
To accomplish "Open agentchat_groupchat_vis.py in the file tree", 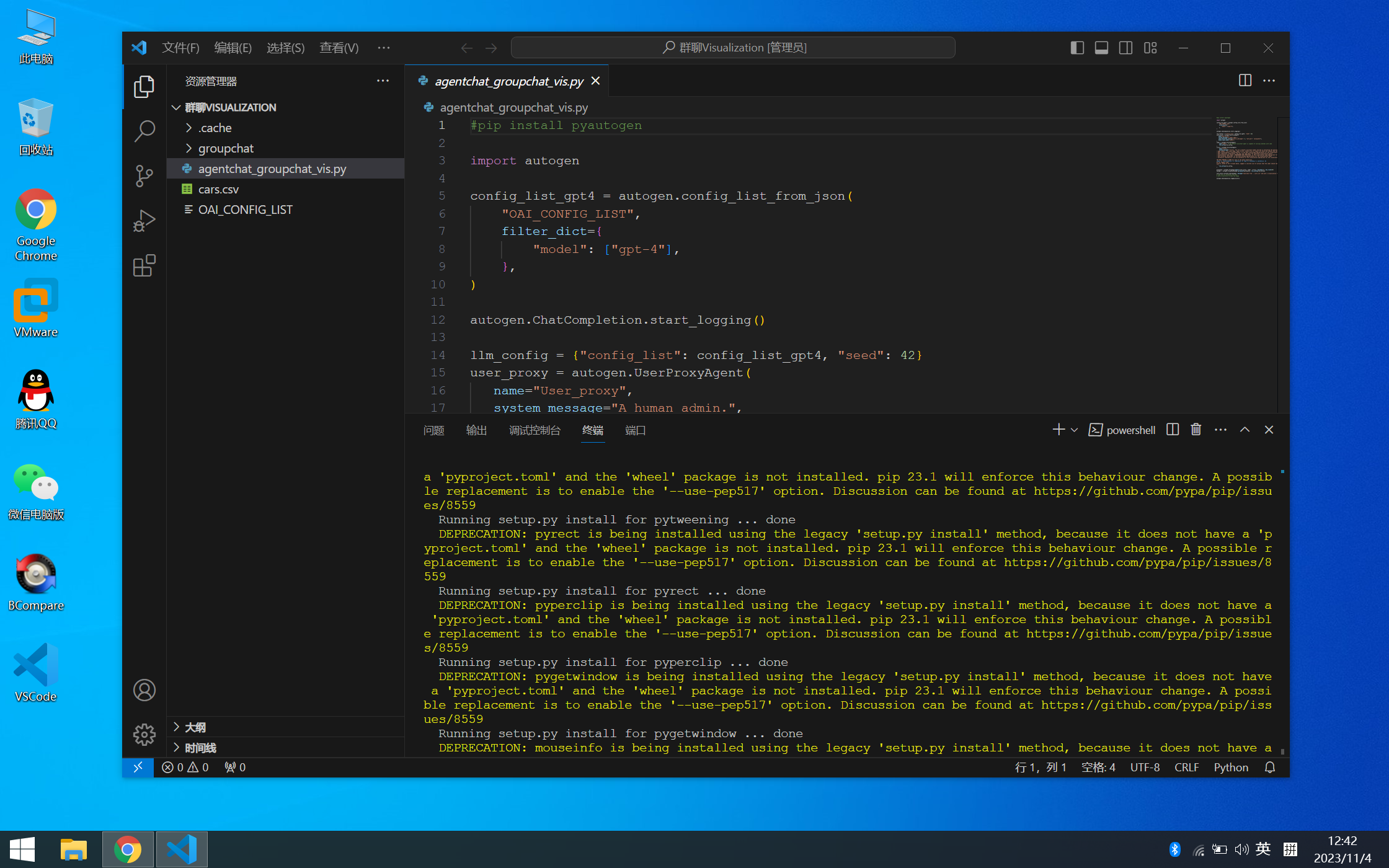I will 286,169.
